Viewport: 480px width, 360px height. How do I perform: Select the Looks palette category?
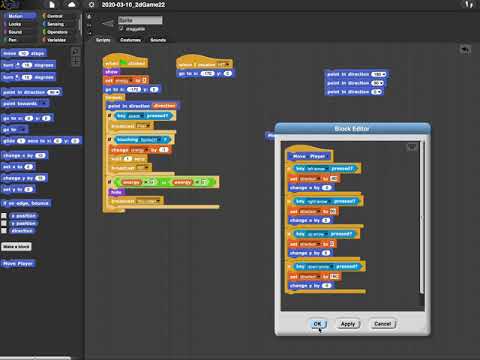(19, 24)
